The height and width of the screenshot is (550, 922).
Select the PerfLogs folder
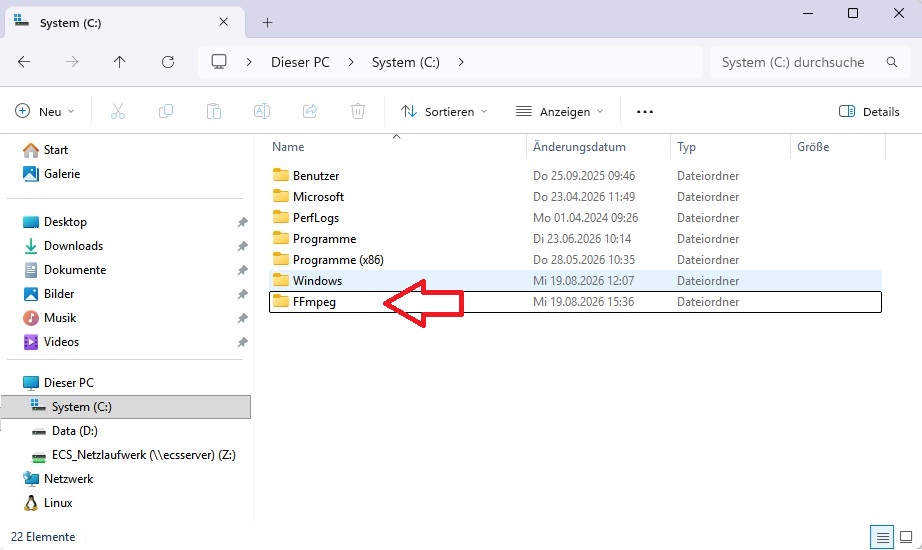tap(575, 218)
